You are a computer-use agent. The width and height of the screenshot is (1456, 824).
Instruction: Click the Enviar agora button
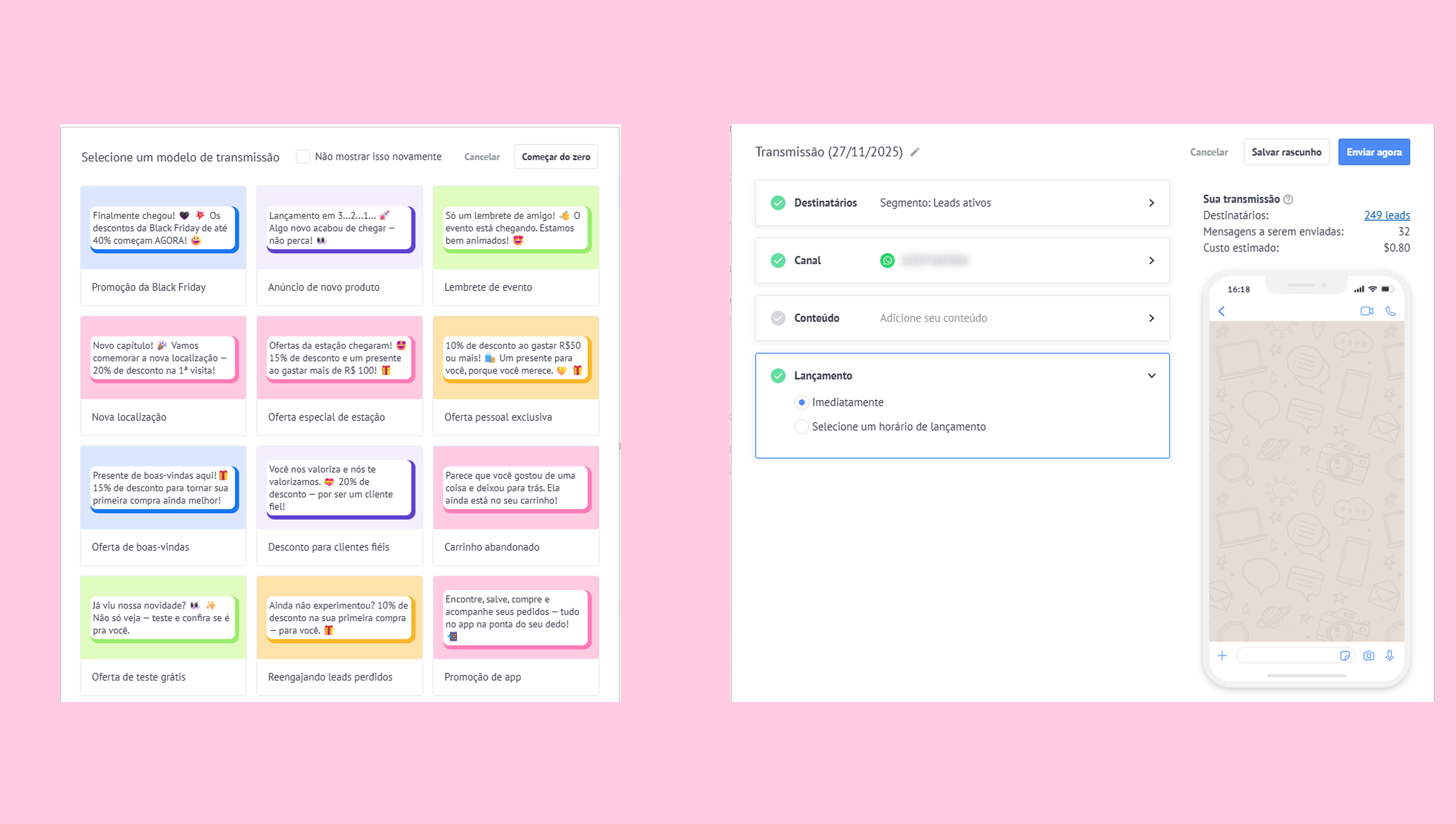(x=1374, y=152)
